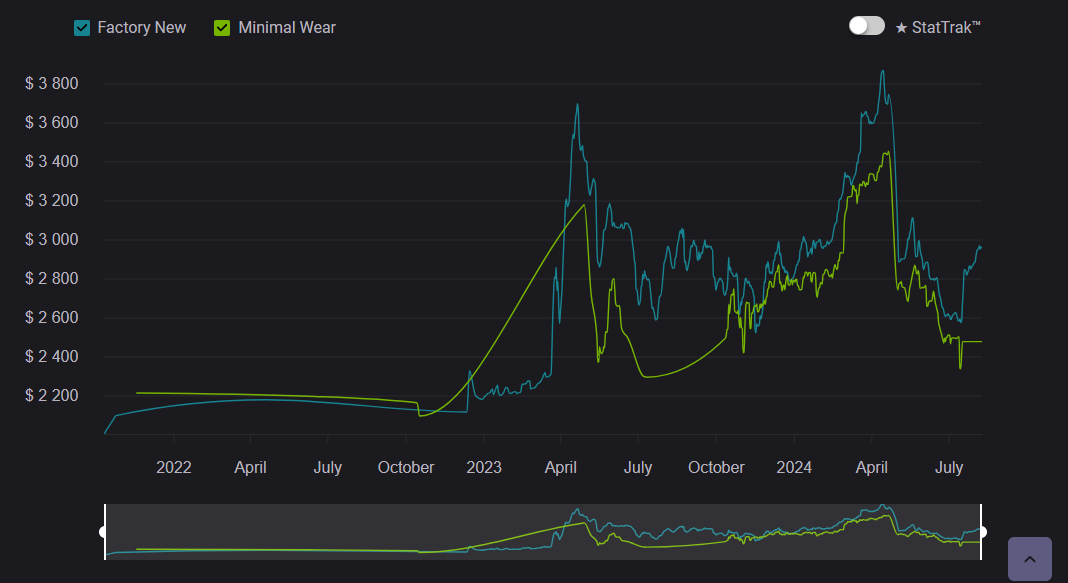The height and width of the screenshot is (583, 1068).
Task: Click the 2024 x-axis label
Action: tap(794, 468)
